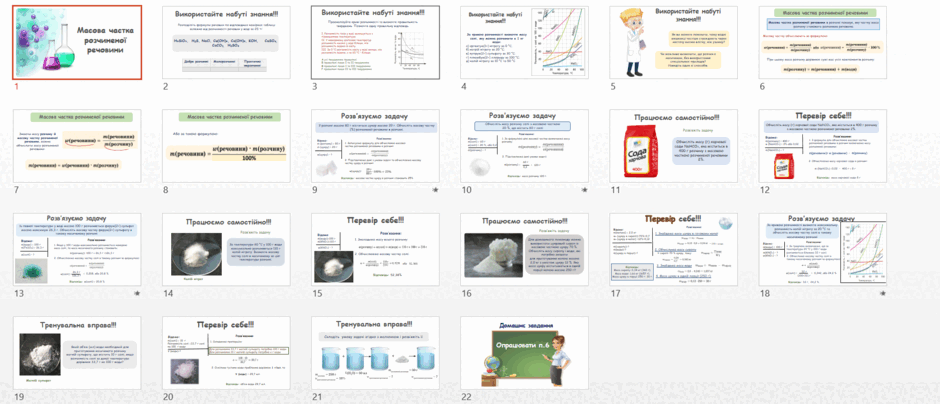940x404 pixels.
Task: Select slide 20 thumbnail "Перевір себе!!!"
Action: pos(226,353)
